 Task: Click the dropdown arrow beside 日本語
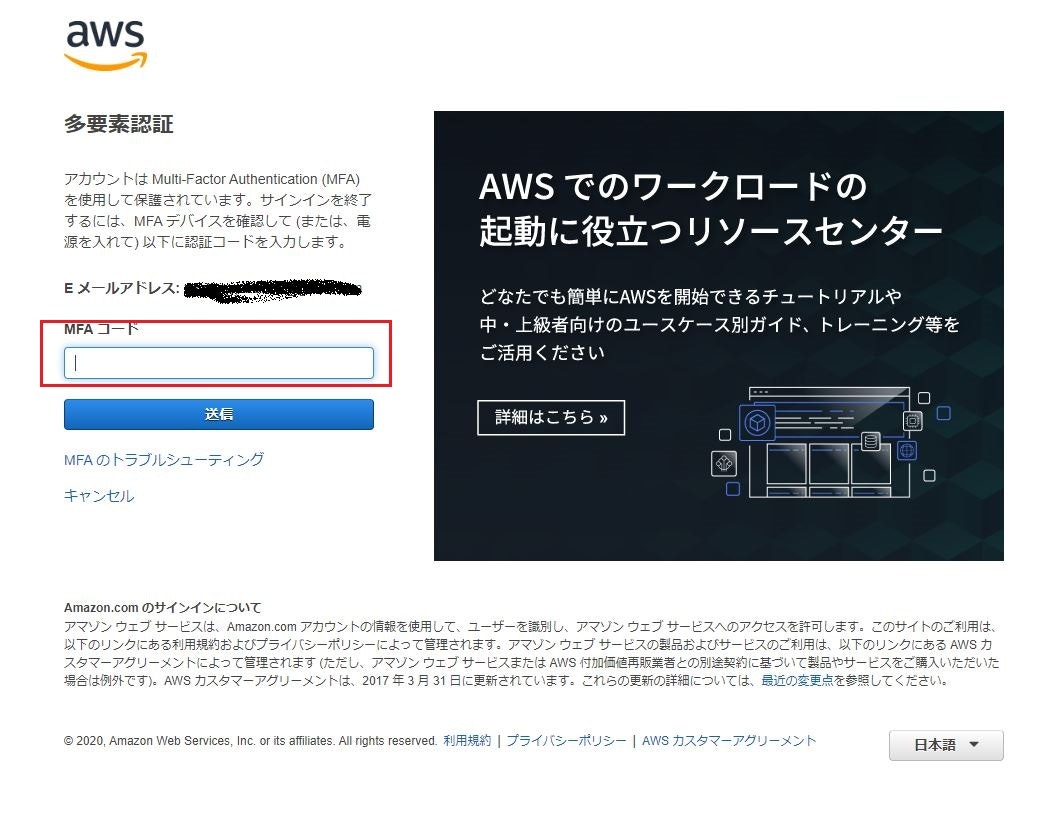974,745
